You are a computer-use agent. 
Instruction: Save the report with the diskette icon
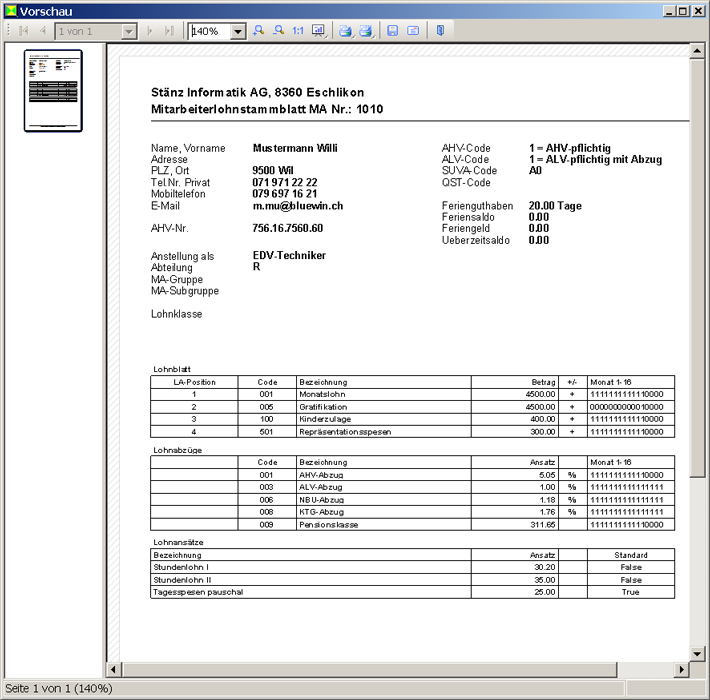coord(392,31)
